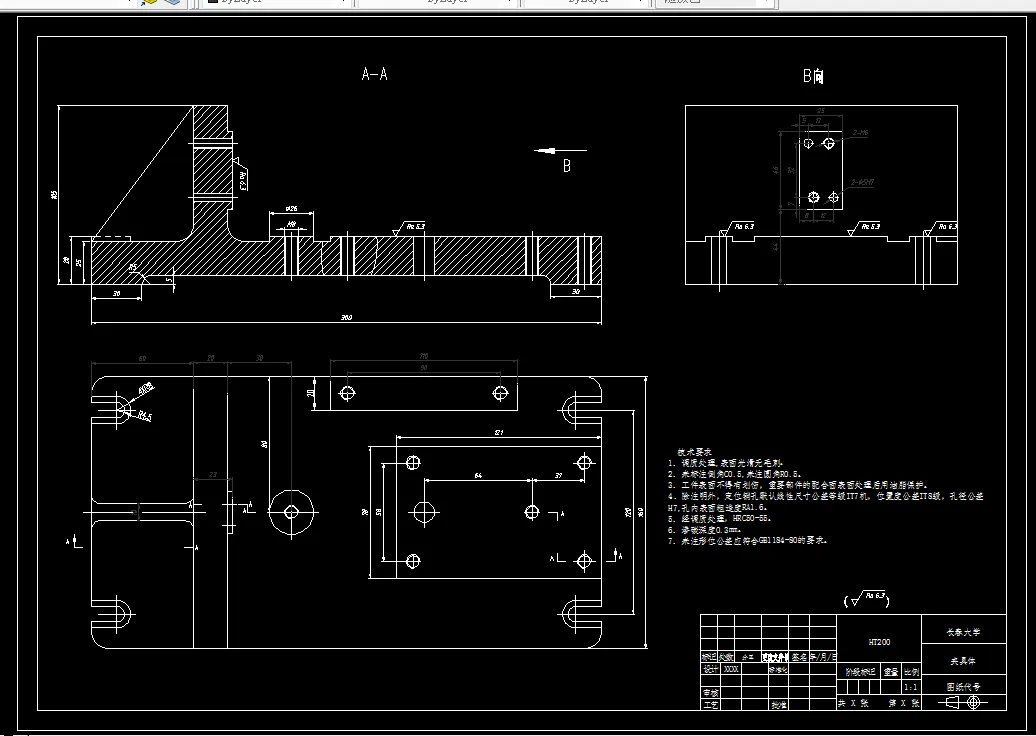
Task: Select the ø26 diameter dimension
Action: click(x=291, y=208)
